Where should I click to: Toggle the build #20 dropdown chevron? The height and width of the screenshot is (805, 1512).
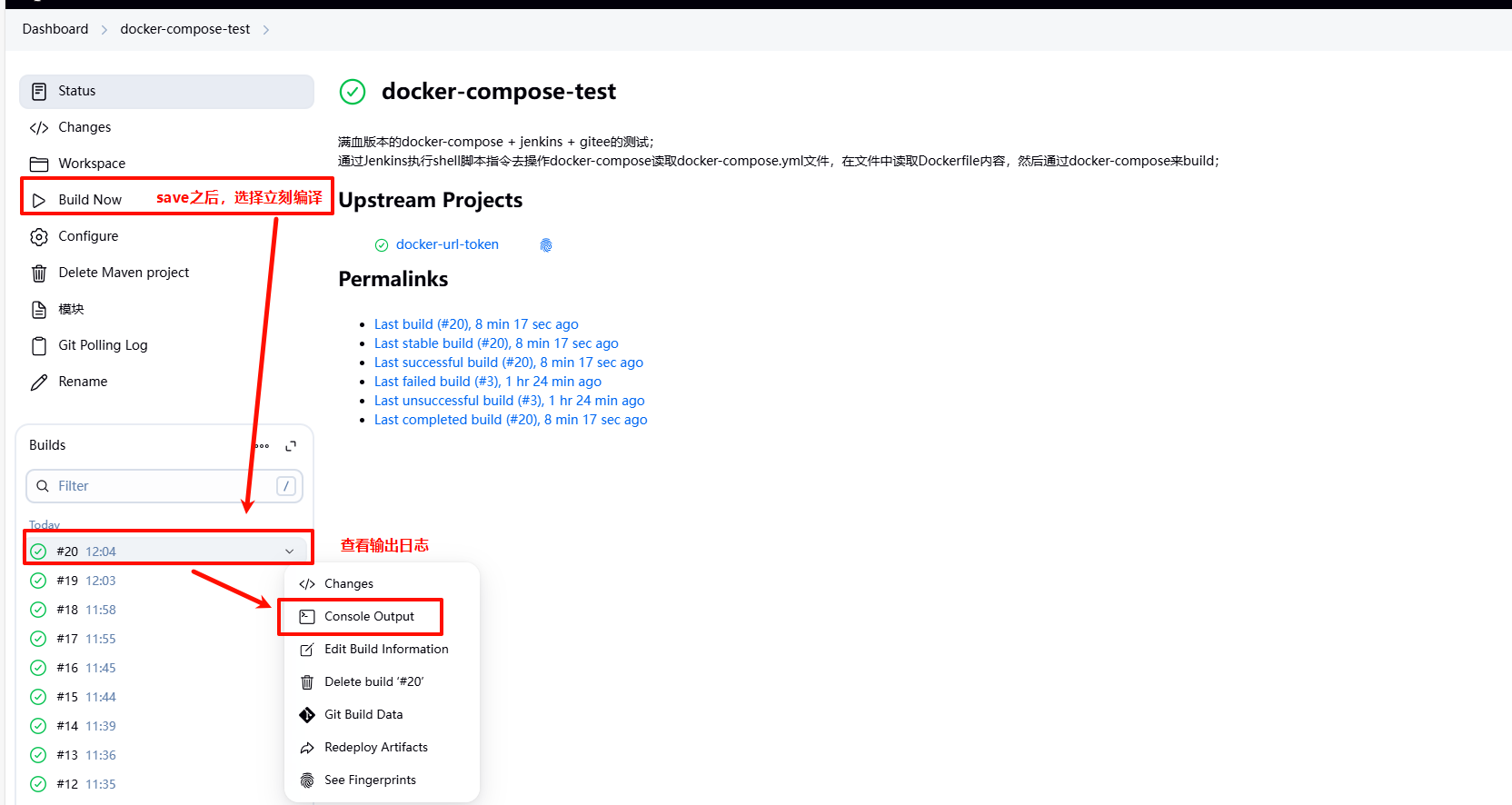[290, 552]
